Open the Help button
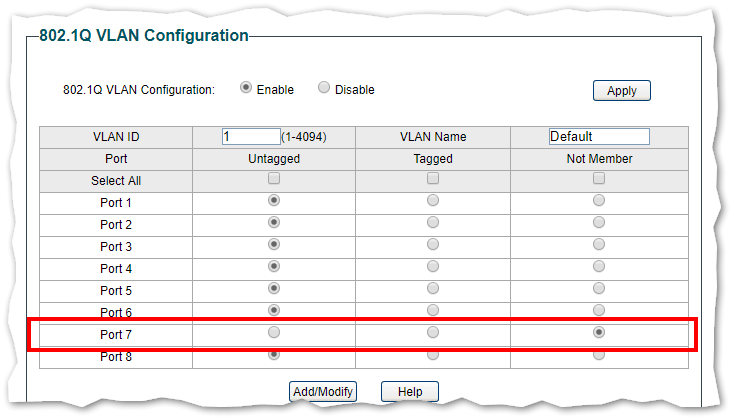The width and height of the screenshot is (733, 419). 410,392
